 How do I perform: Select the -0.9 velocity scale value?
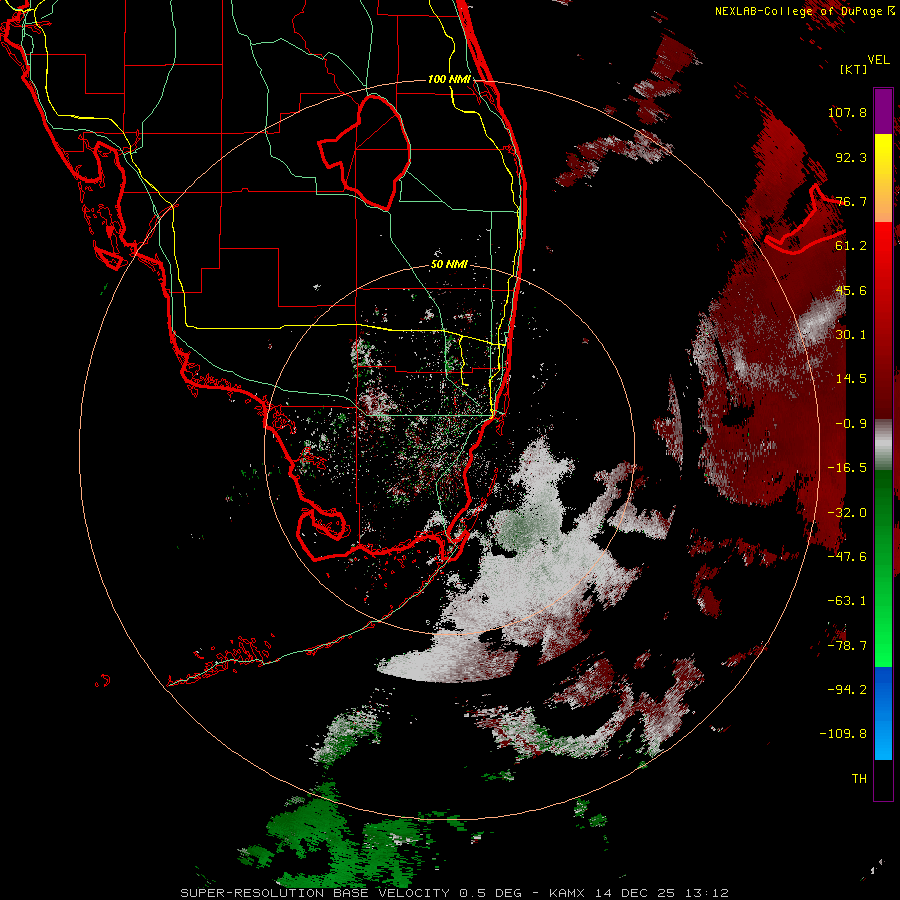[x=851, y=424]
